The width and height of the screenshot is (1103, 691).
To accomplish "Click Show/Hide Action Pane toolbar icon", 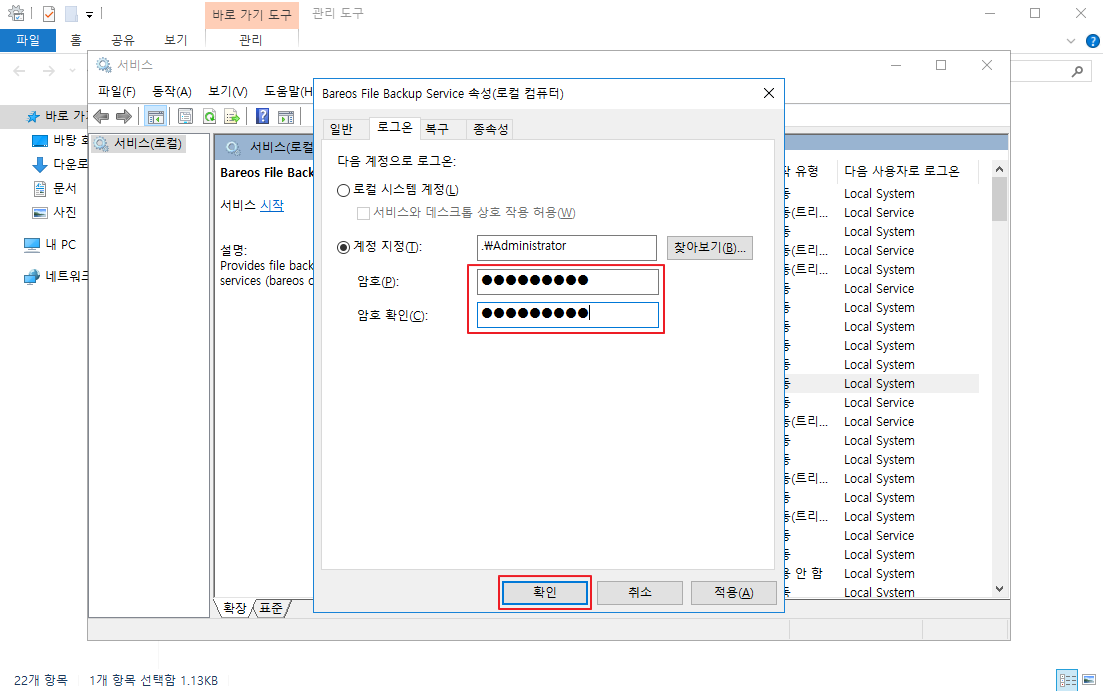I will tap(286, 116).
